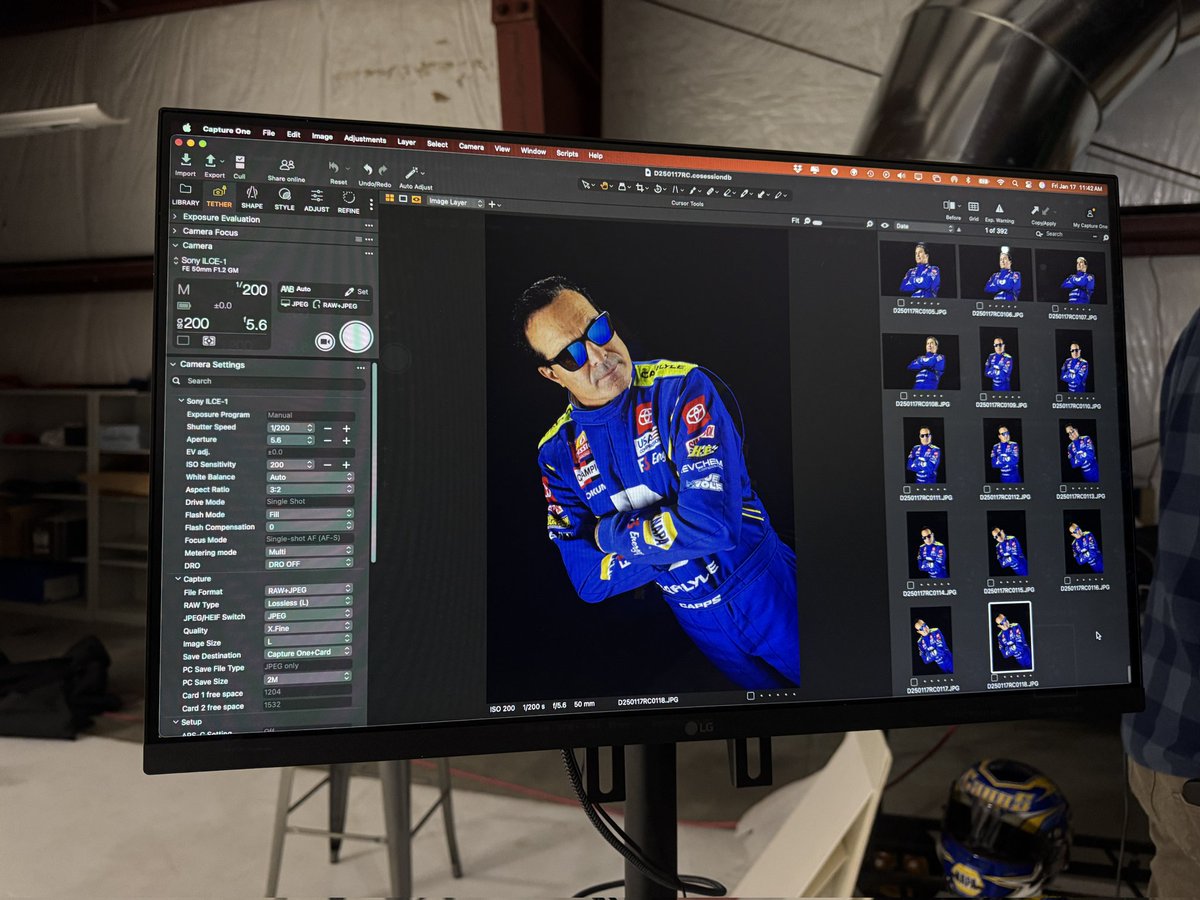Increase Shutter Speed with plus button
This screenshot has height=900, width=1200.
[x=346, y=429]
